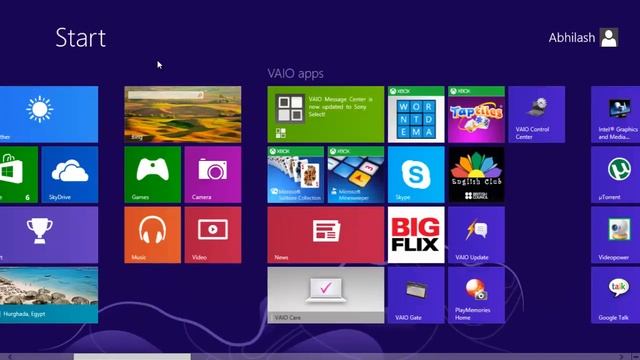Click the scrollbar left arrow
This screenshot has width=640, height=360.
[9, 357]
